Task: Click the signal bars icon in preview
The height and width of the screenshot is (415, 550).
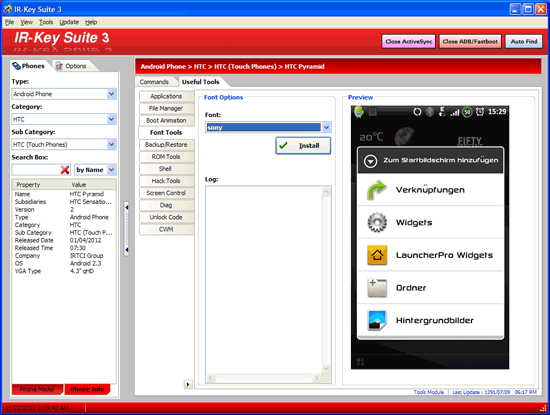Action: coord(455,112)
